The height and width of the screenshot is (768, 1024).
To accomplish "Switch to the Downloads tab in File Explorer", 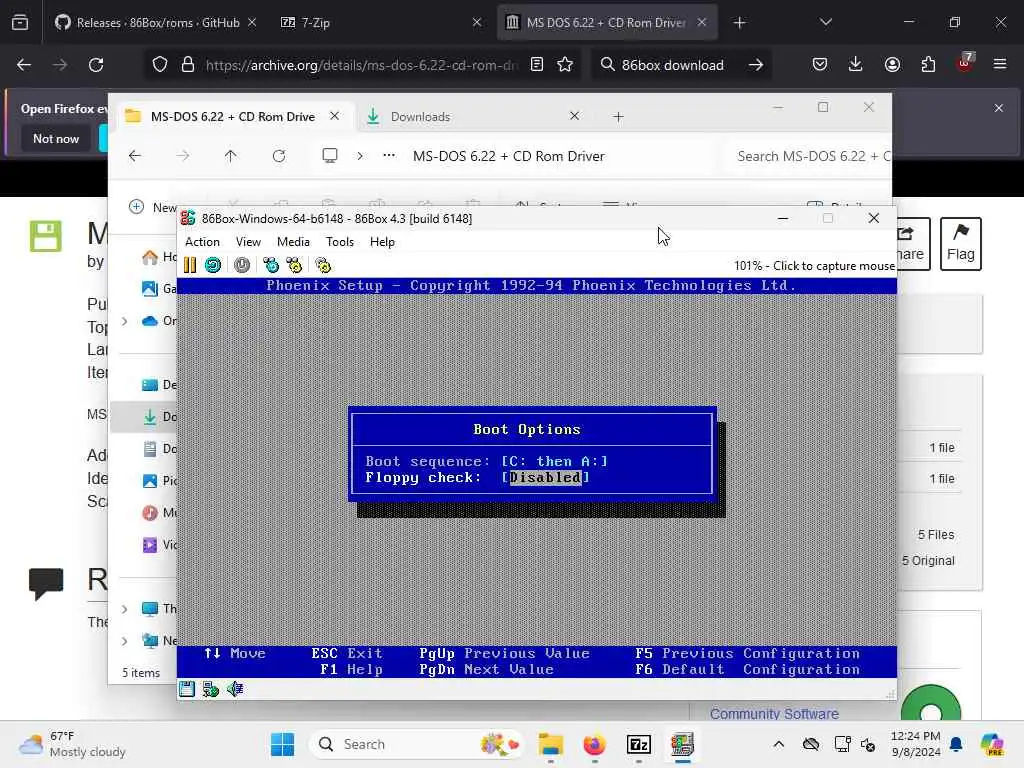I will [421, 117].
